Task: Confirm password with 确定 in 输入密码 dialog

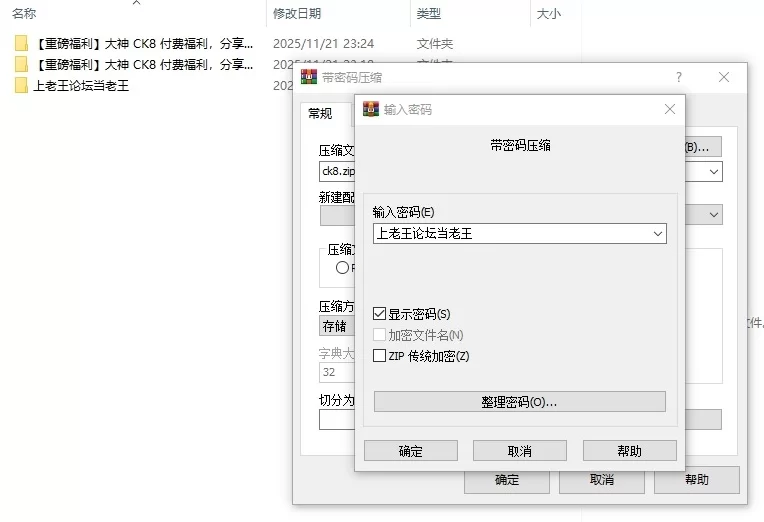Action: coord(411,451)
